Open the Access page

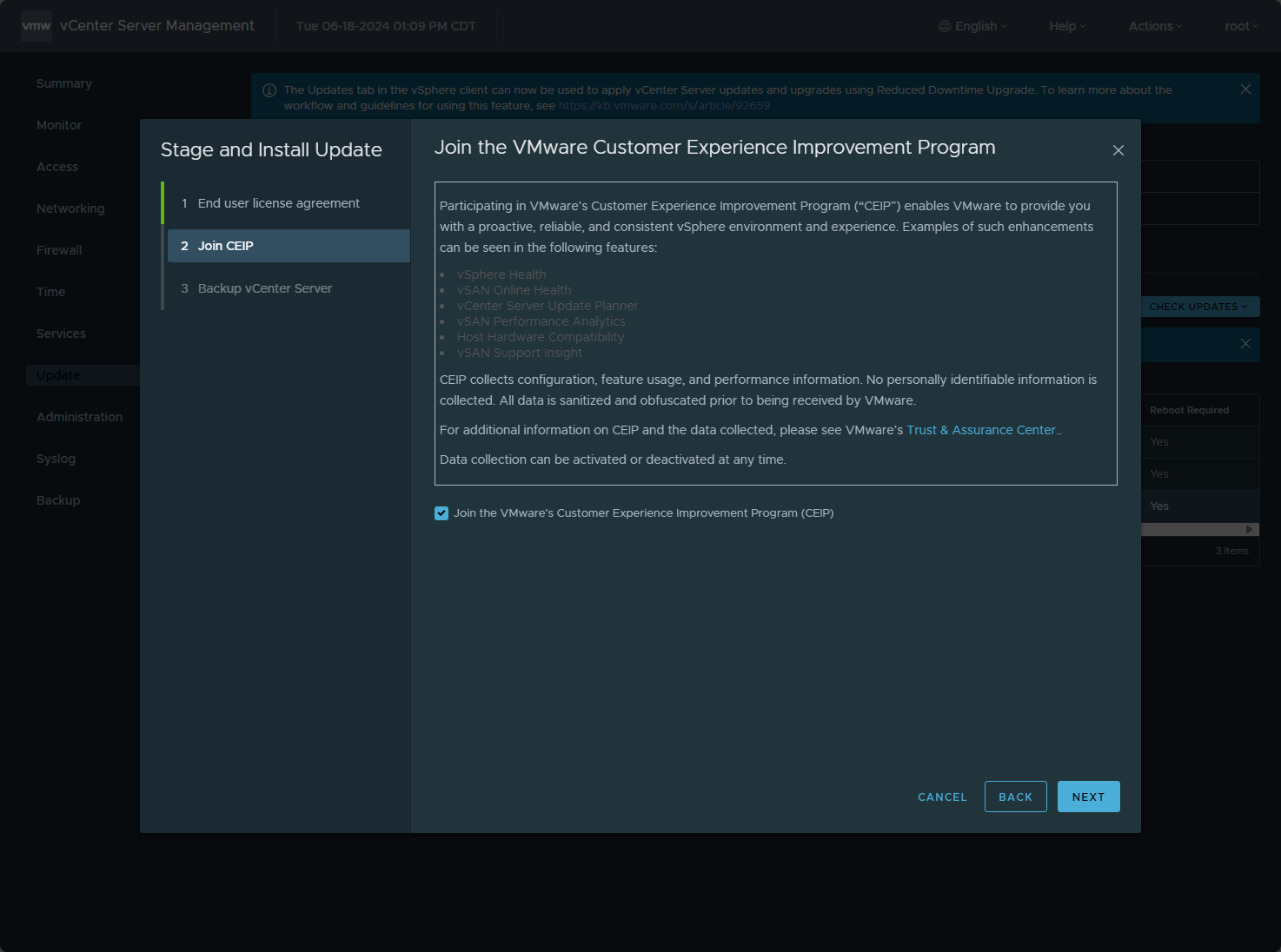57,167
